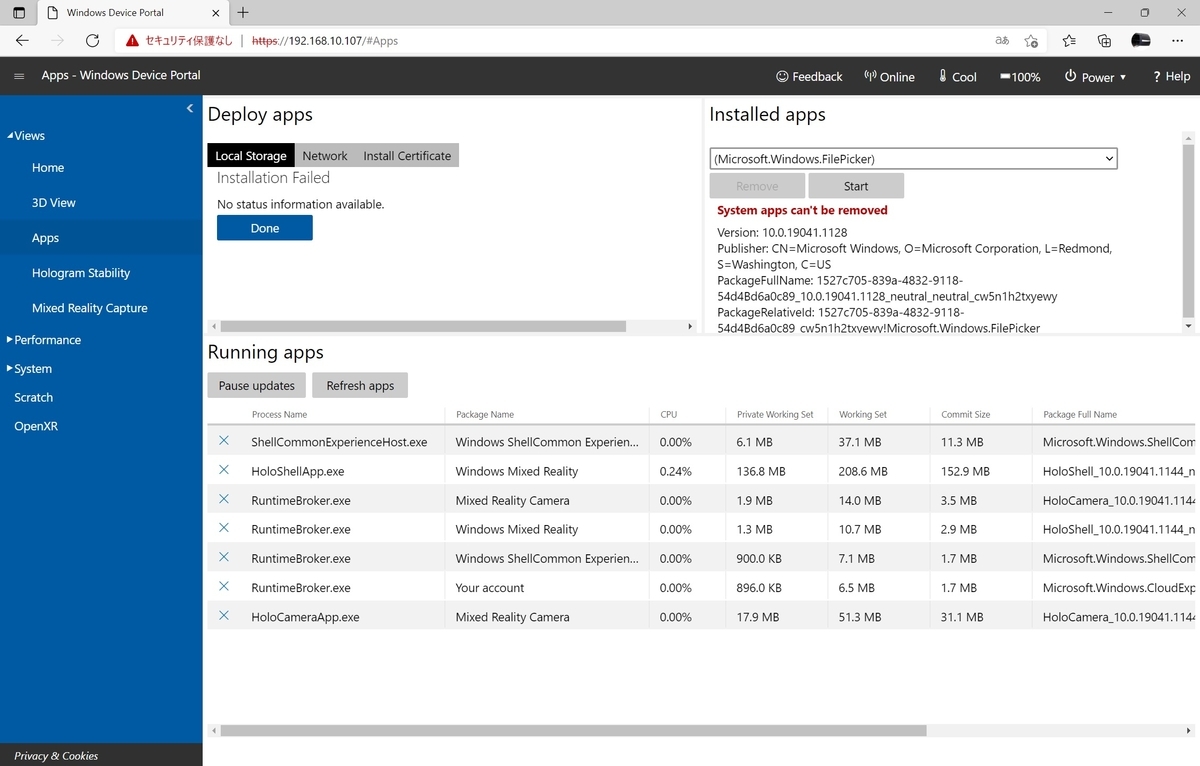Open Scratch in the sidebar

tap(34, 397)
